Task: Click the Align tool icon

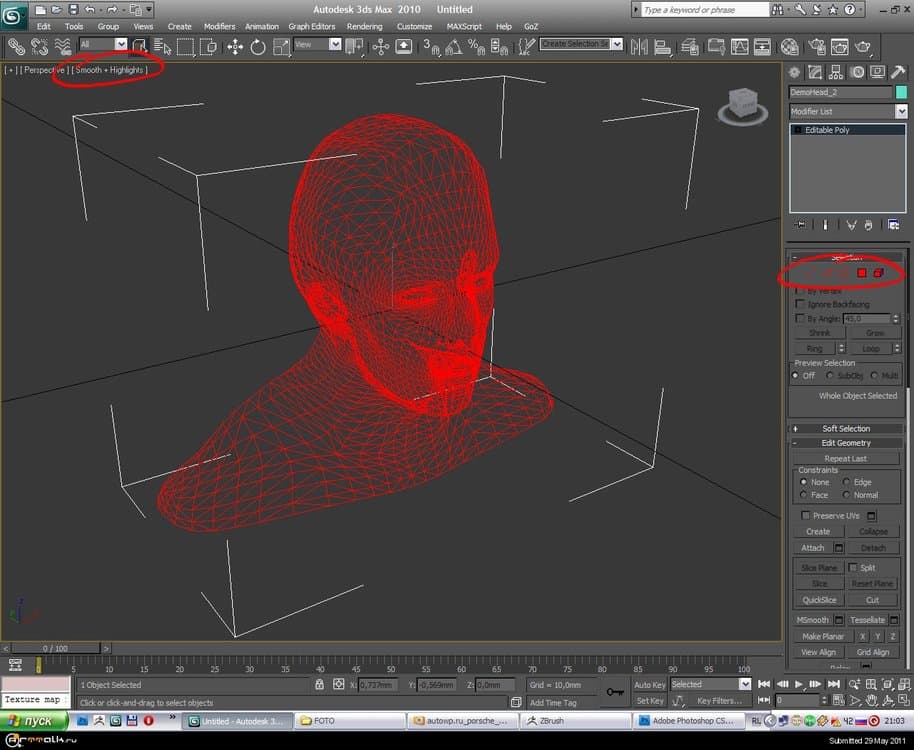Action: point(663,46)
